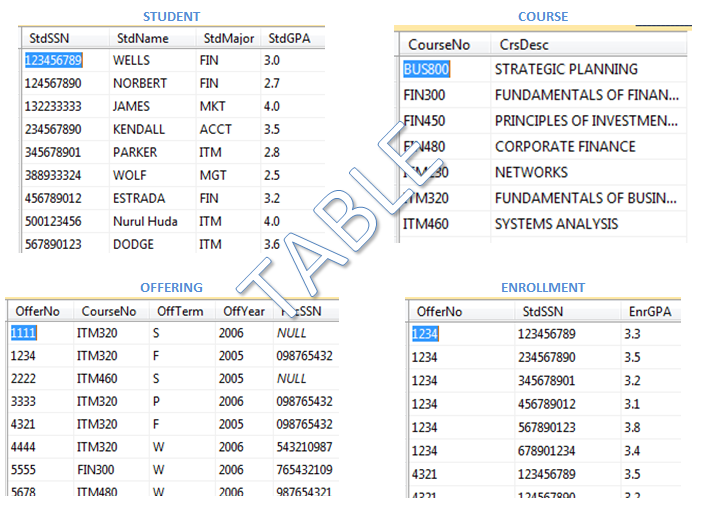Select GPA 2.7 in NORBERT's row
This screenshot has width=713, height=512.
coord(271,83)
